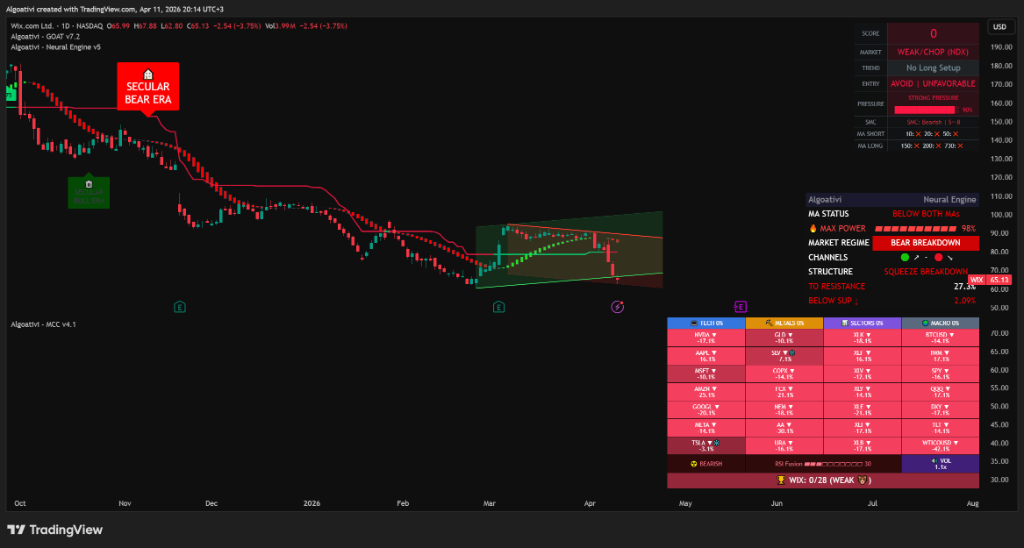Click the radioactive BEARISH status cell

(x=706, y=464)
